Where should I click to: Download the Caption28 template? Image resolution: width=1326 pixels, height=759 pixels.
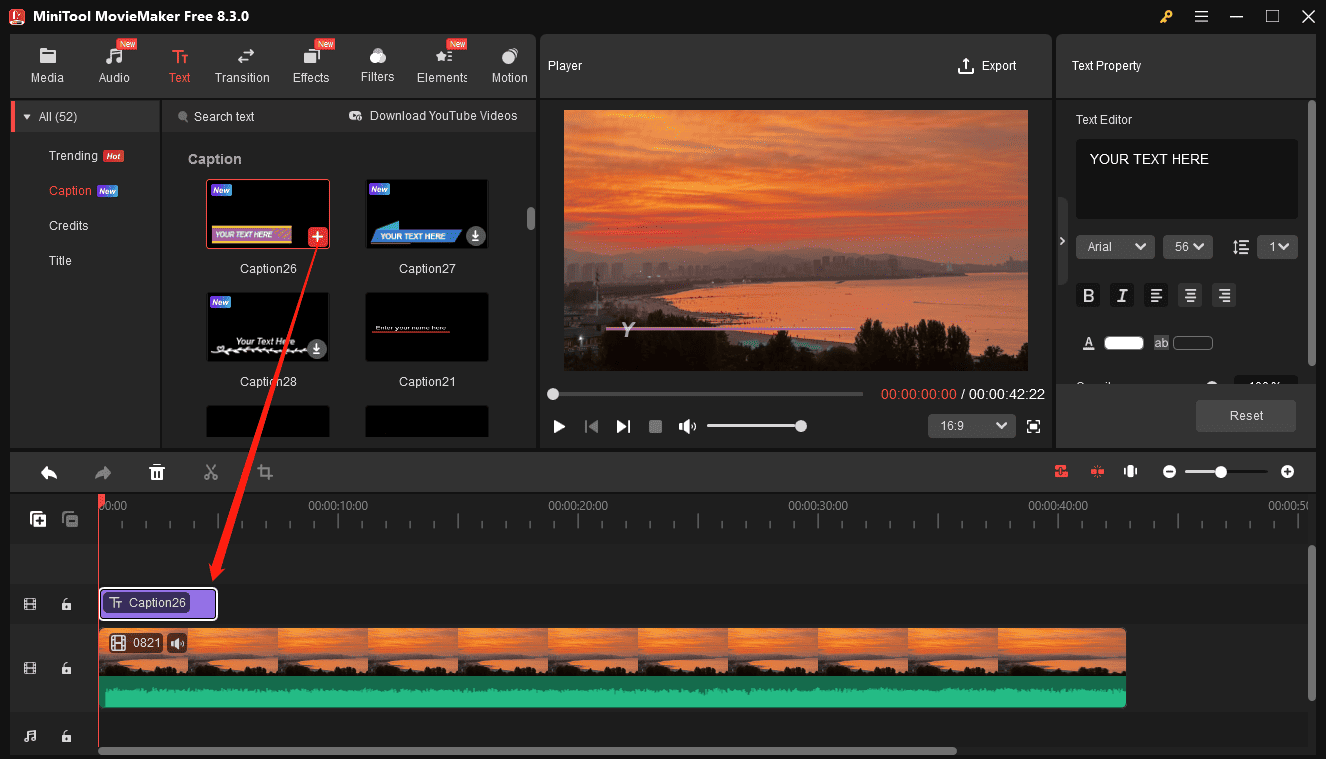click(x=316, y=349)
